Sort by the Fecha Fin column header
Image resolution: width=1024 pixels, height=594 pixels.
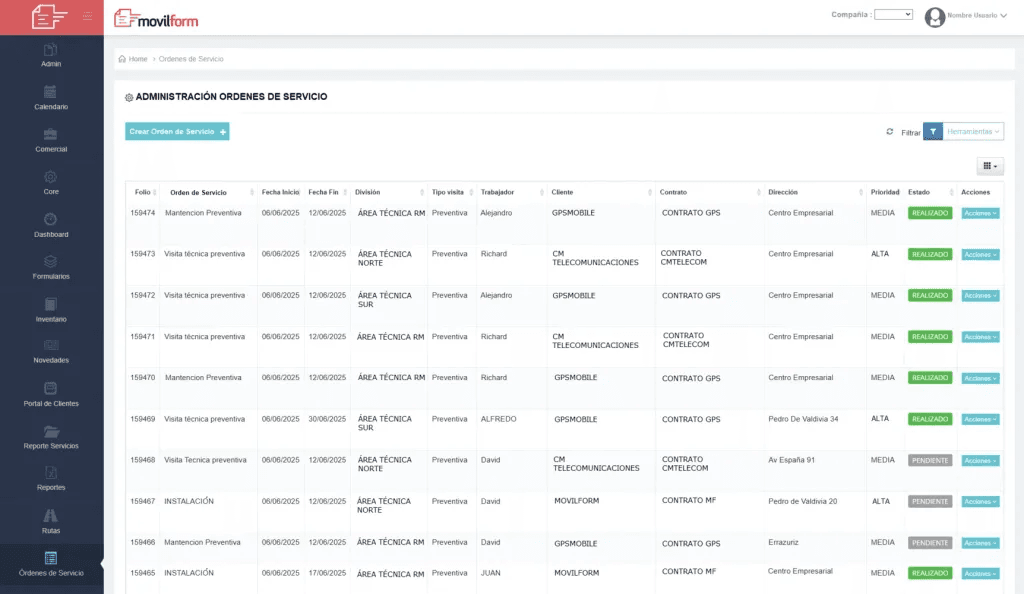pos(327,192)
